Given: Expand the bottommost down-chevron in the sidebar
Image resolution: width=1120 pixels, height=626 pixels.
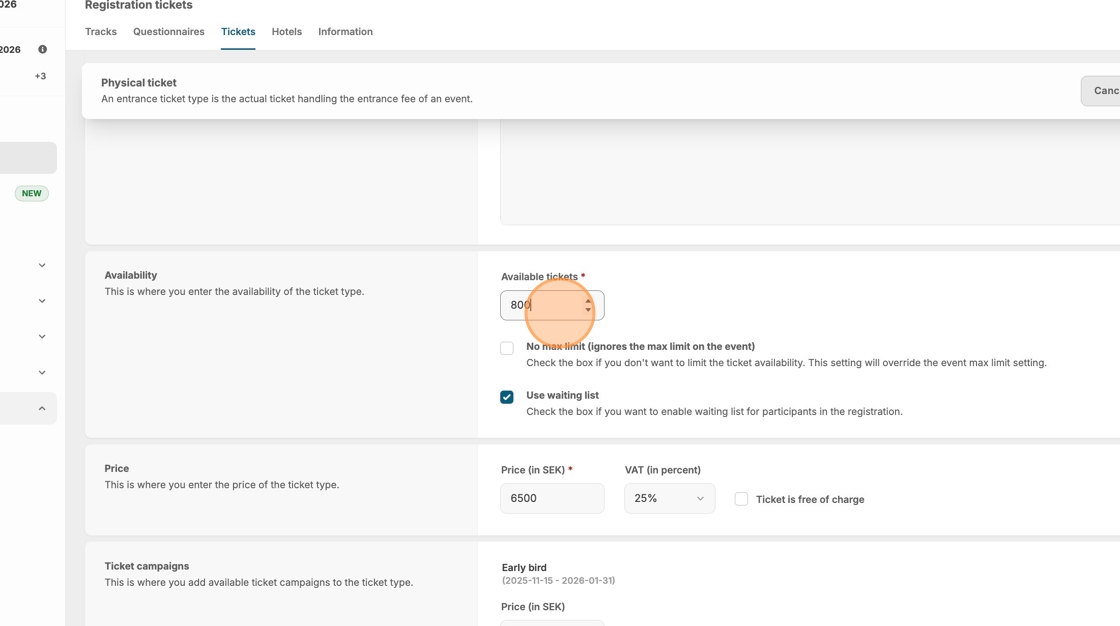Looking at the screenshot, I should click(x=42, y=372).
